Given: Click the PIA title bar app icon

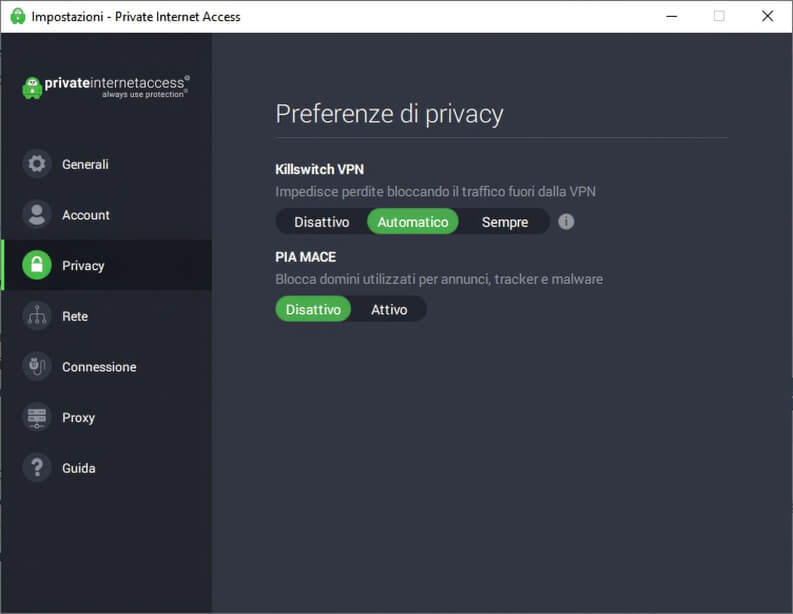Looking at the screenshot, I should (18, 16).
